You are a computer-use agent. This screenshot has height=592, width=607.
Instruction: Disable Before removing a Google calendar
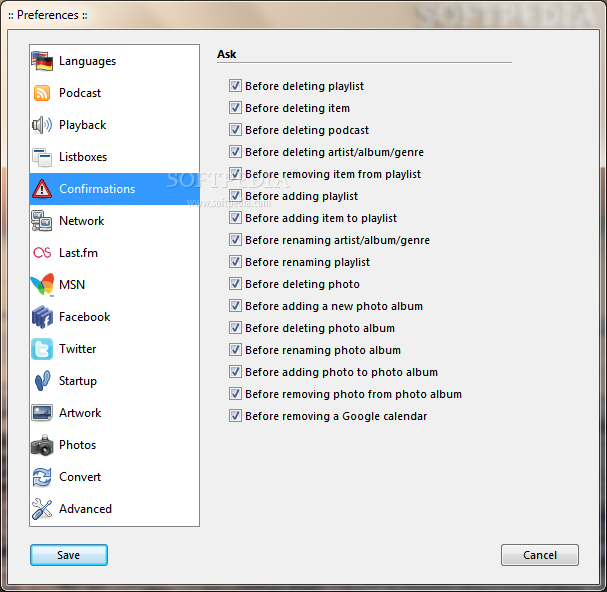235,416
